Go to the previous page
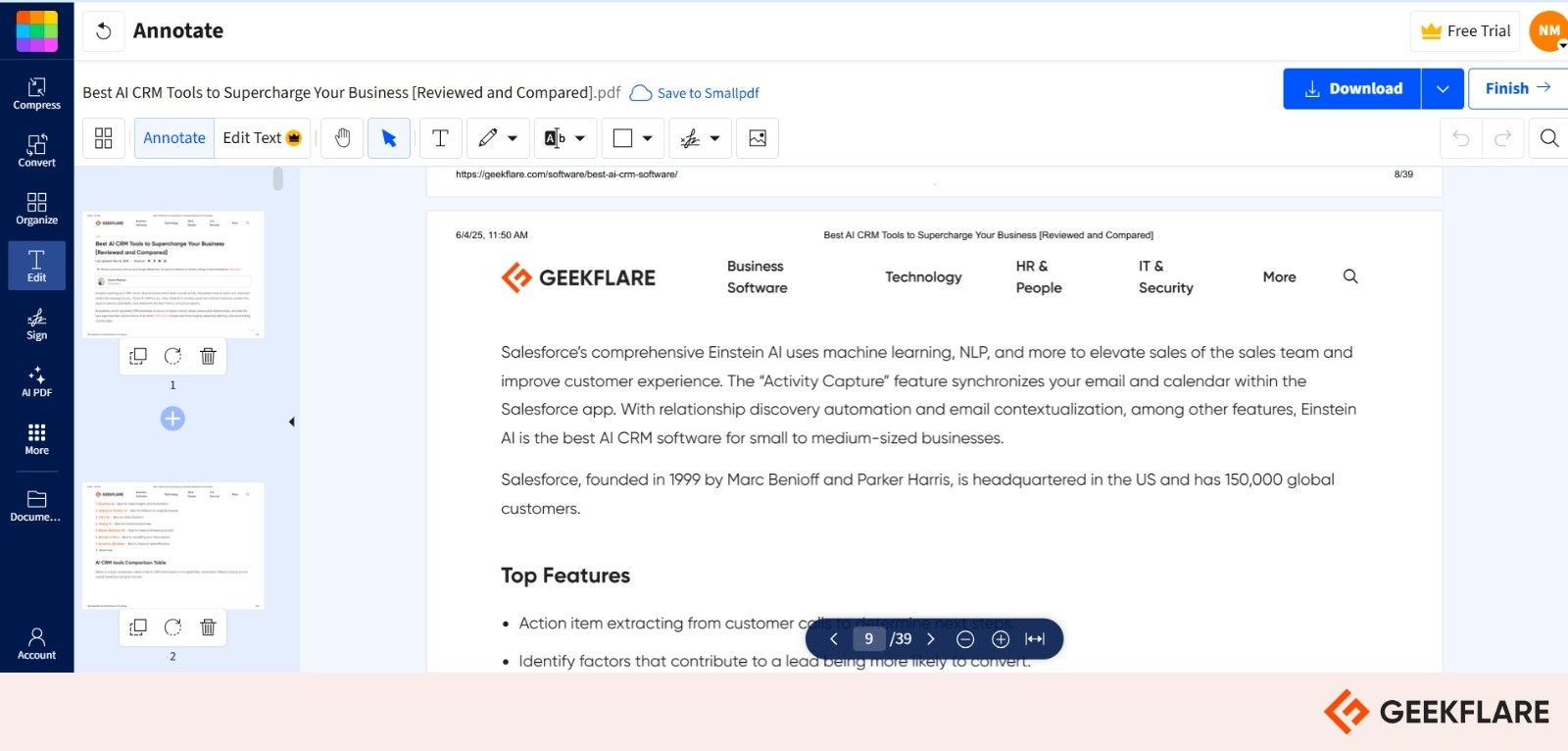Viewport: 1568px width, 751px height. point(834,639)
